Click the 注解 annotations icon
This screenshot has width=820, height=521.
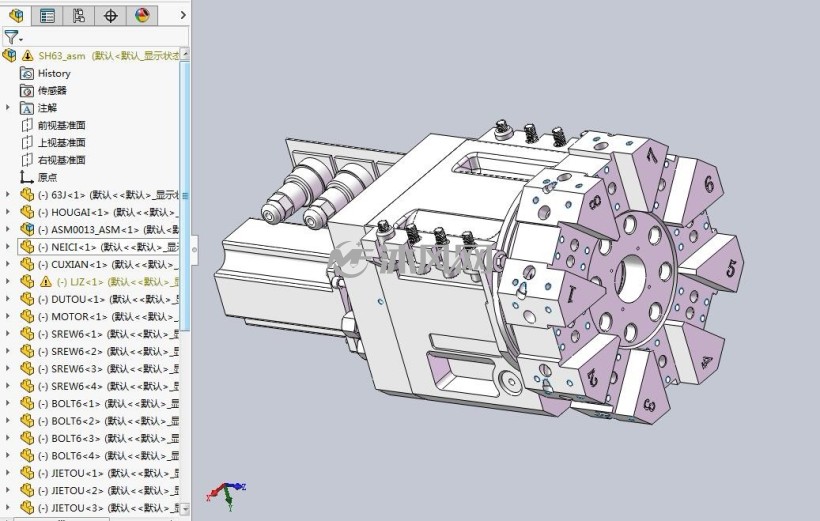click(27, 108)
